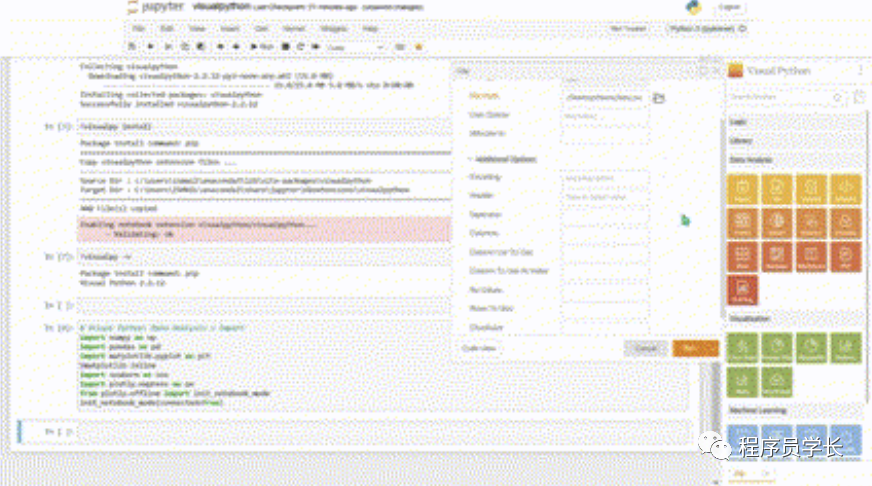
Task: Click the Allocate to input field
Action: pos(605,133)
